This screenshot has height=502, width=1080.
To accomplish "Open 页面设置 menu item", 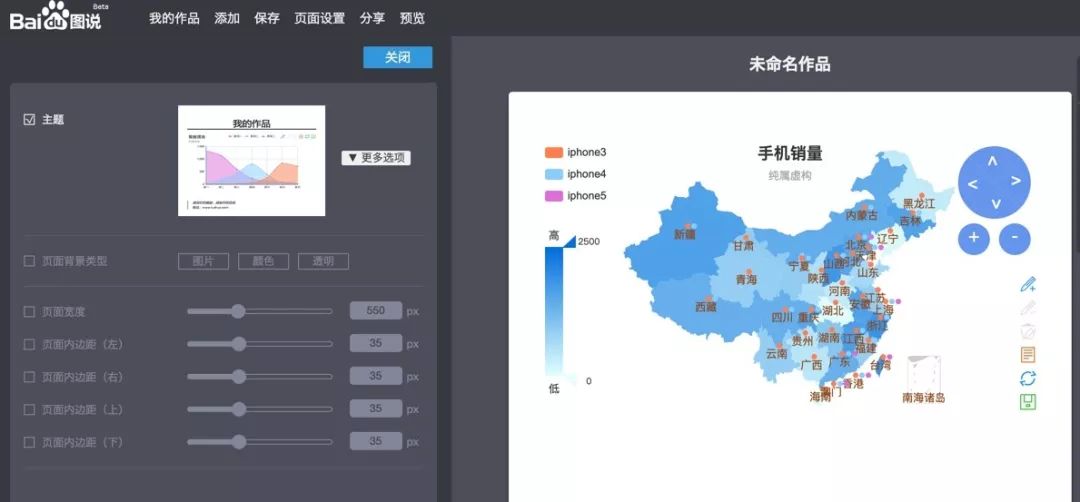I will 320,19.
